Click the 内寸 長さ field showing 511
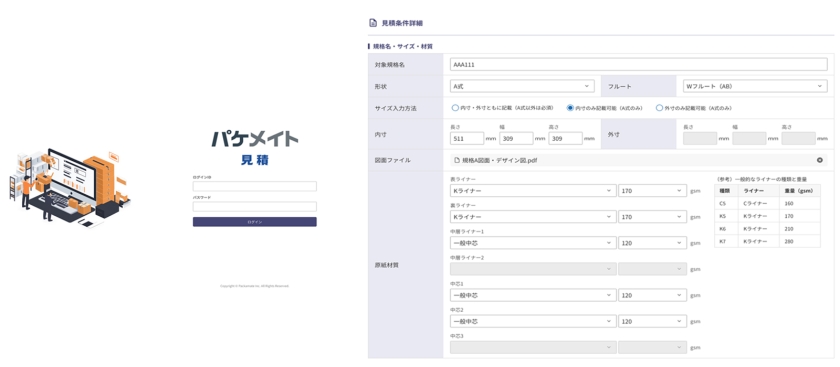 467,138
